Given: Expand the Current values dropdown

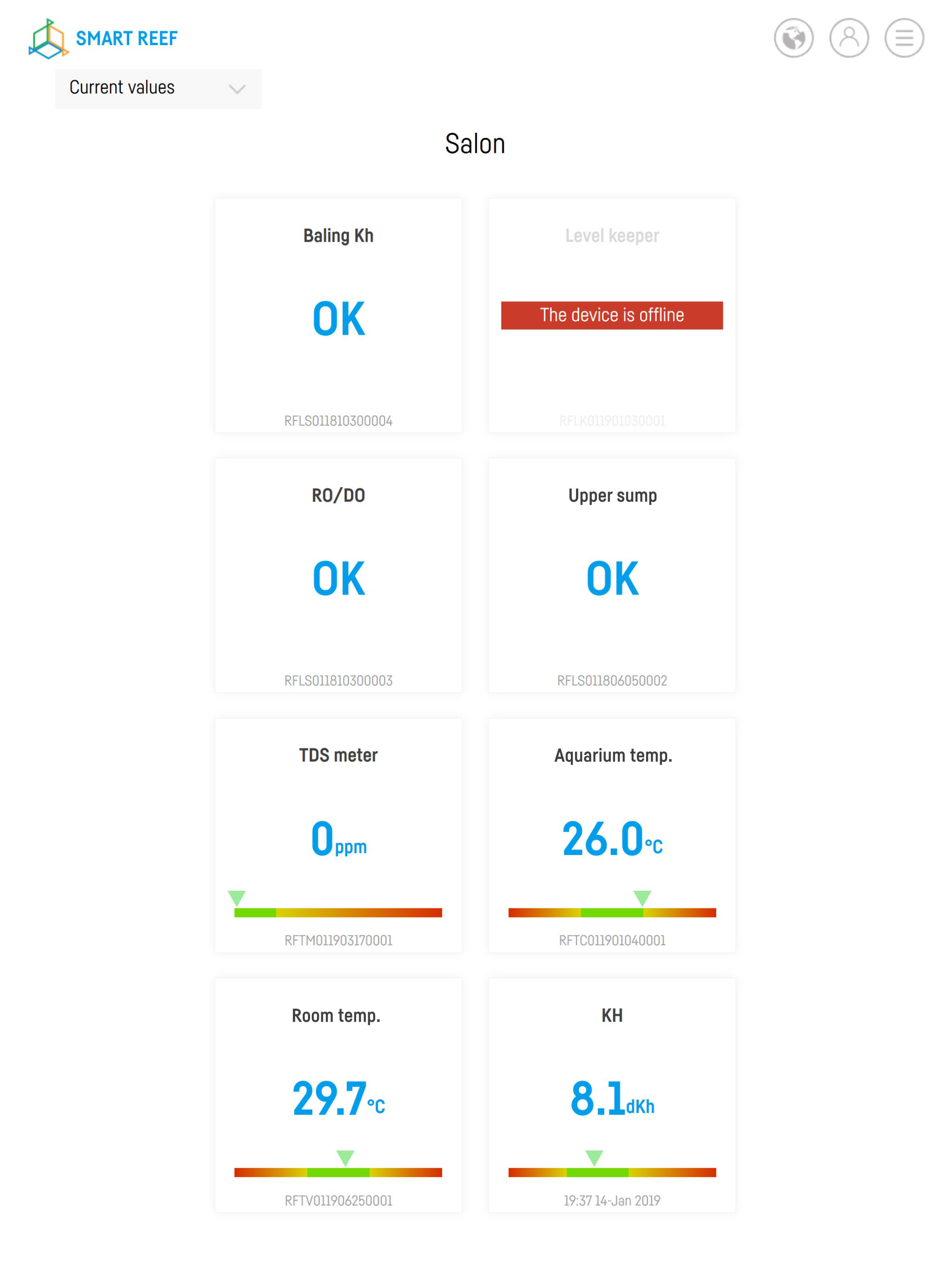Looking at the screenshot, I should pos(158,88).
